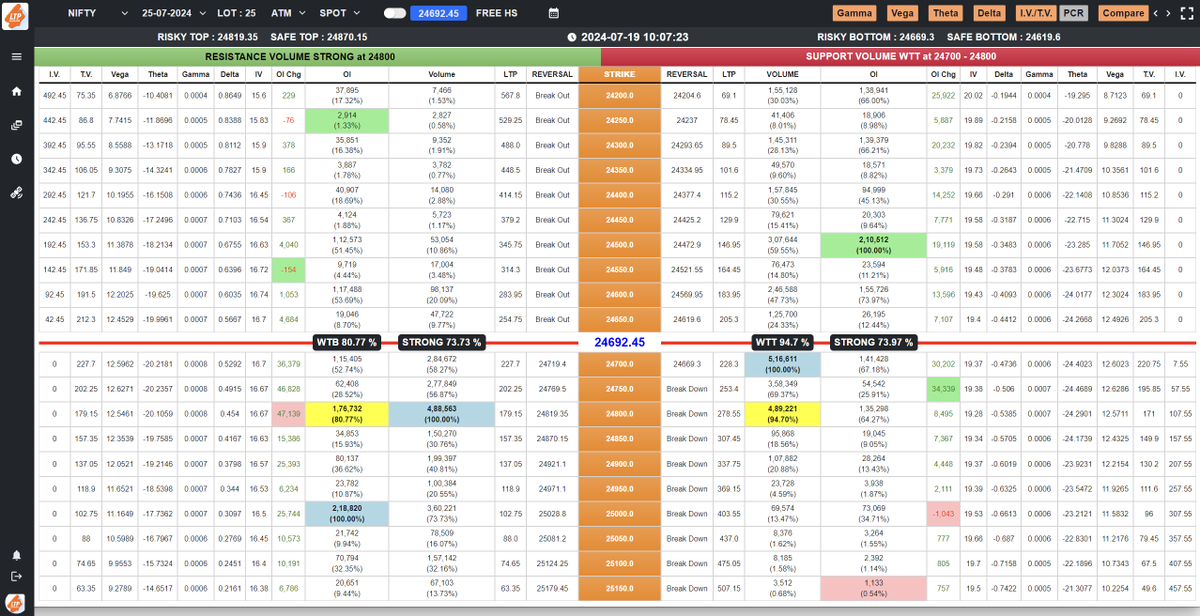Click the put-side OI Chg column header
Viewport: 1200px width, 616px height.
(942, 74)
